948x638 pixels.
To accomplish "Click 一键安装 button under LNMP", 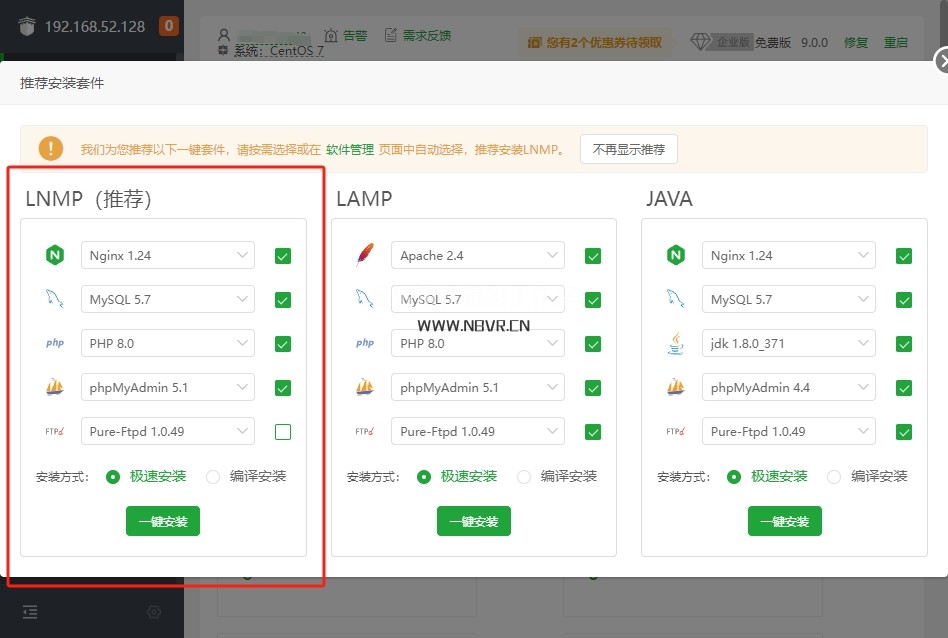I will click(x=163, y=521).
